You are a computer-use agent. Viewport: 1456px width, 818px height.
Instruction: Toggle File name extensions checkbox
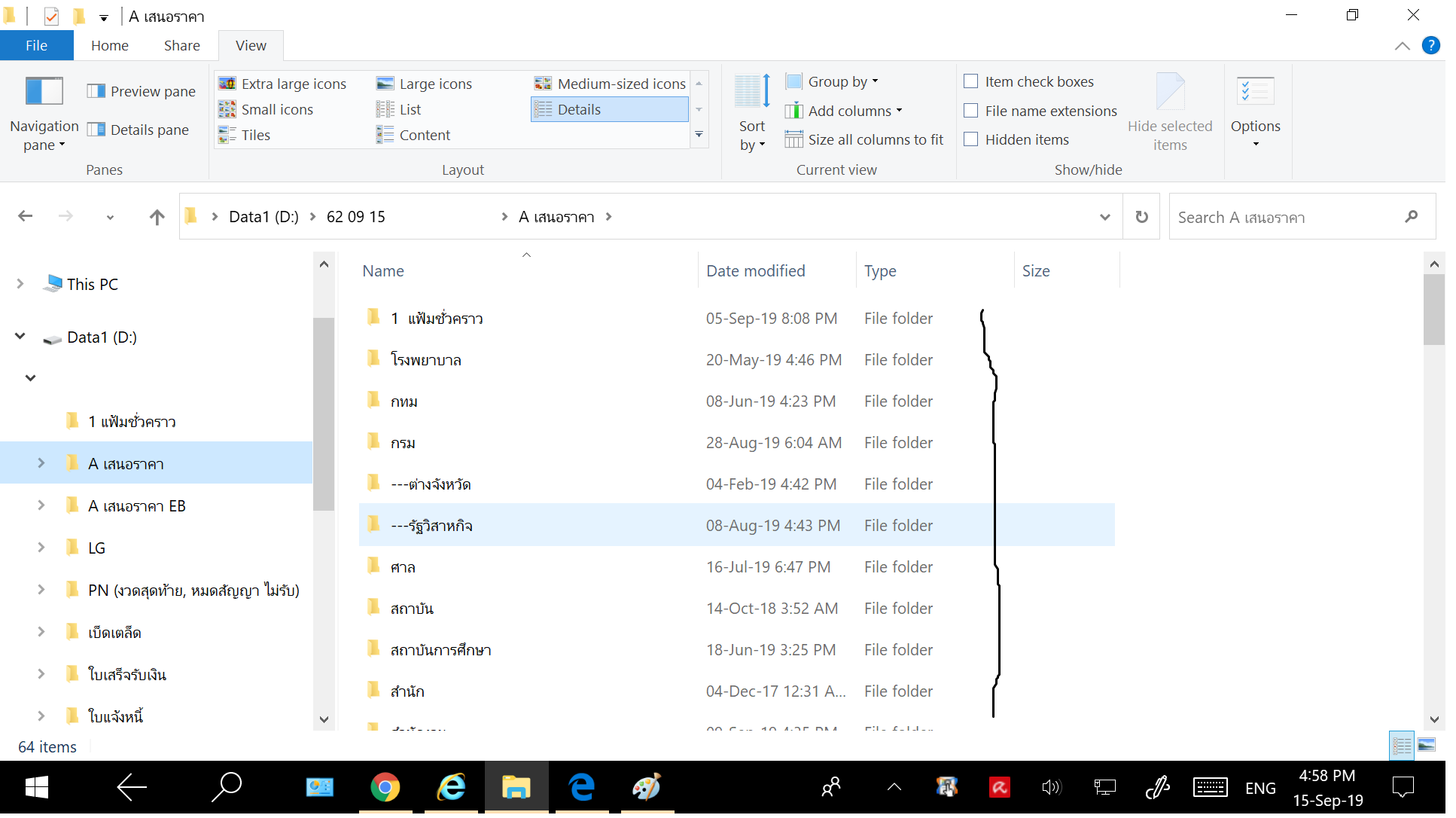(971, 111)
